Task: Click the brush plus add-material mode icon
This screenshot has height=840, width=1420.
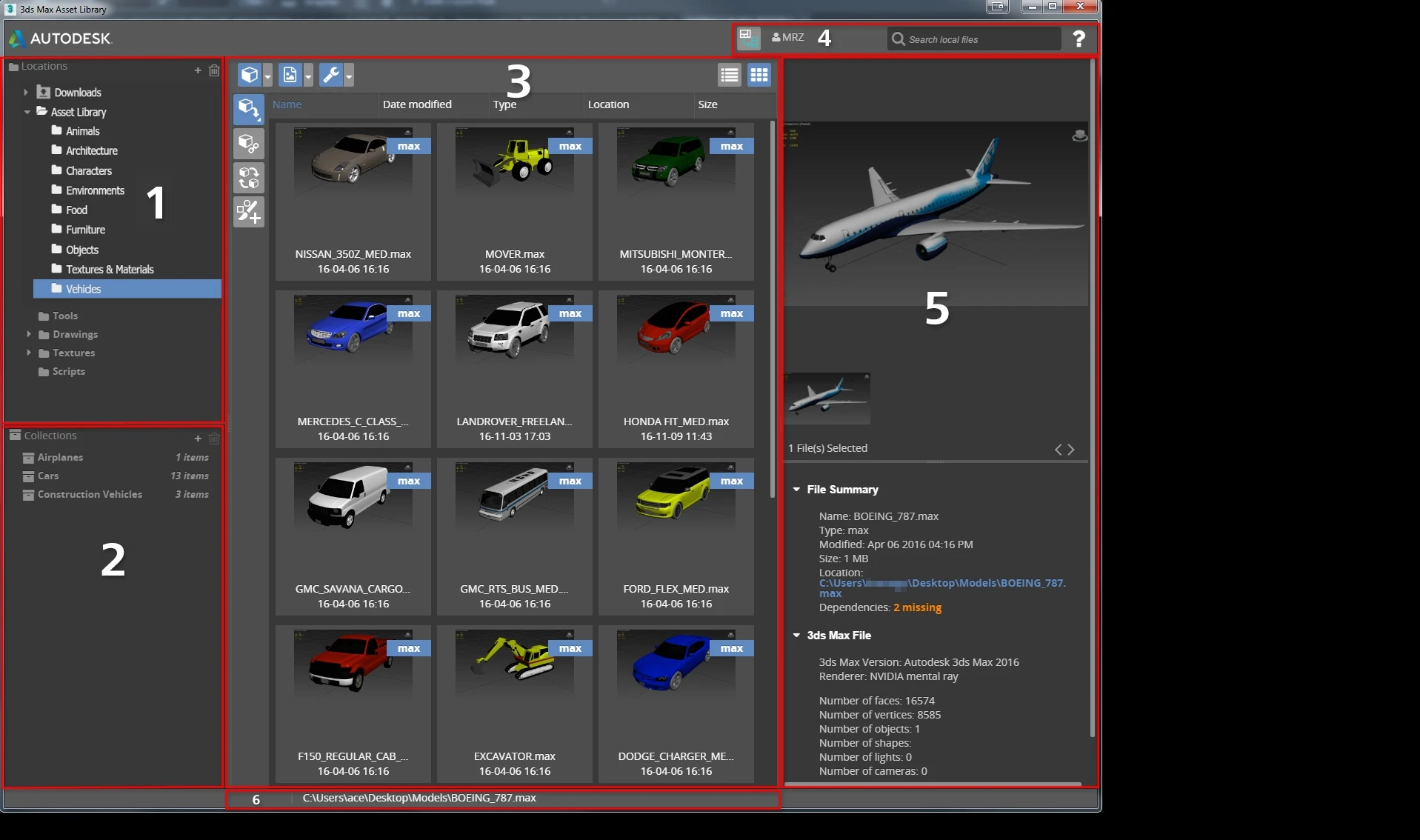Action: [x=249, y=212]
